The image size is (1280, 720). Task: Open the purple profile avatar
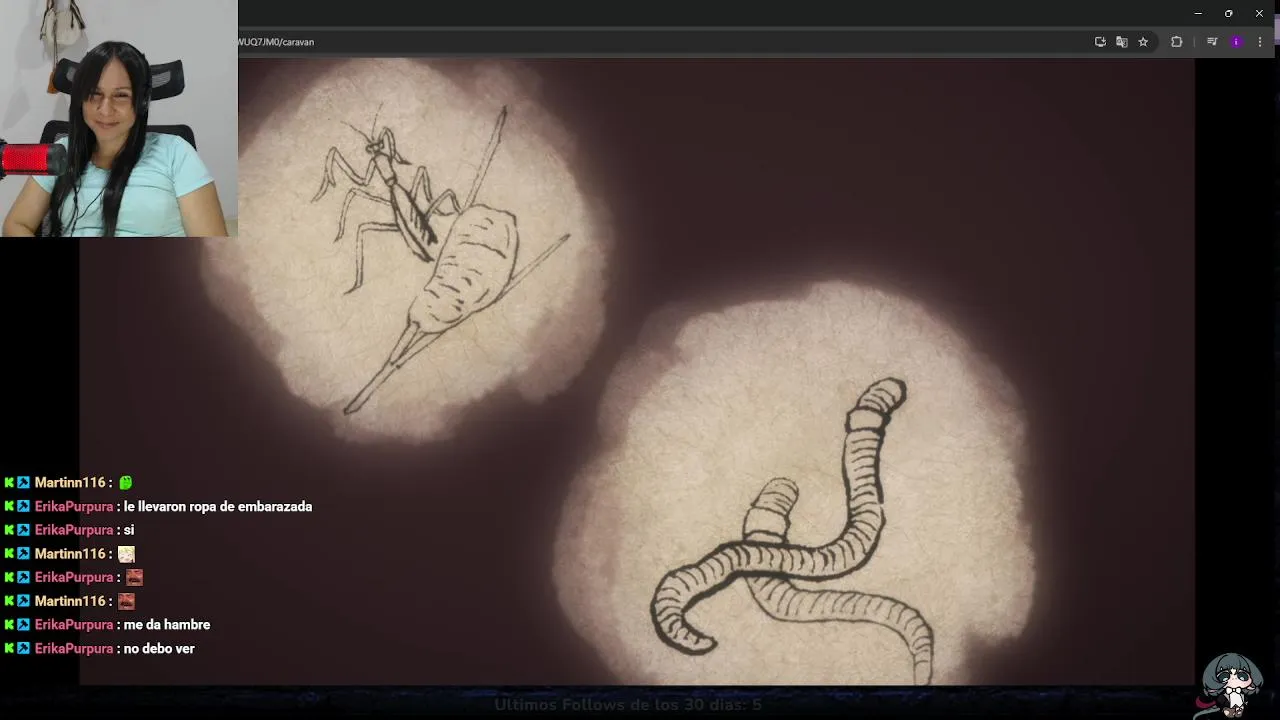[1237, 42]
